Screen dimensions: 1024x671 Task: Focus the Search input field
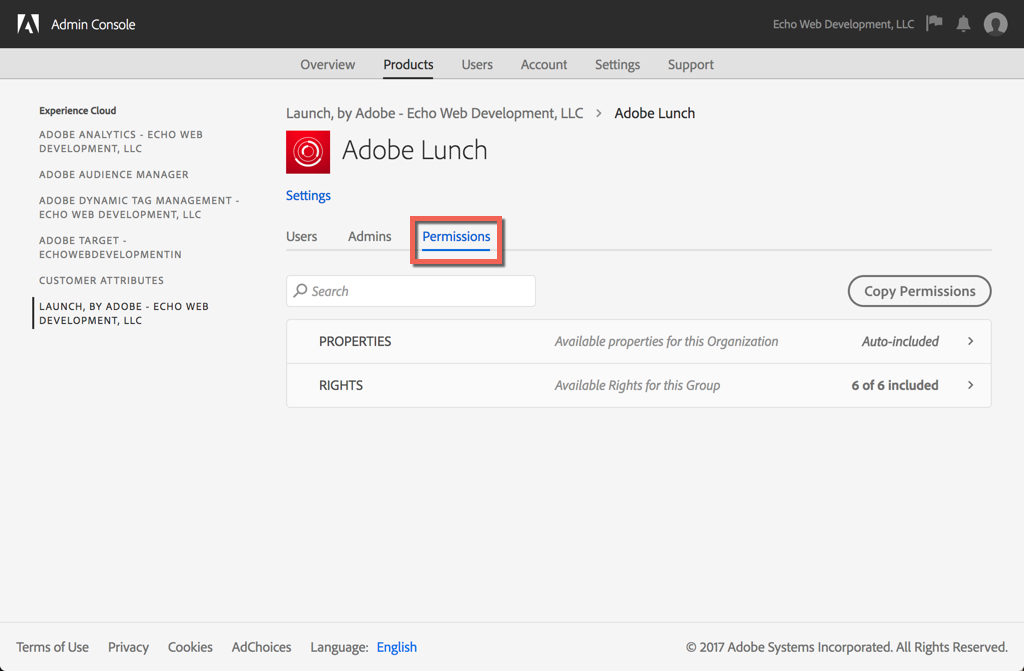411,291
